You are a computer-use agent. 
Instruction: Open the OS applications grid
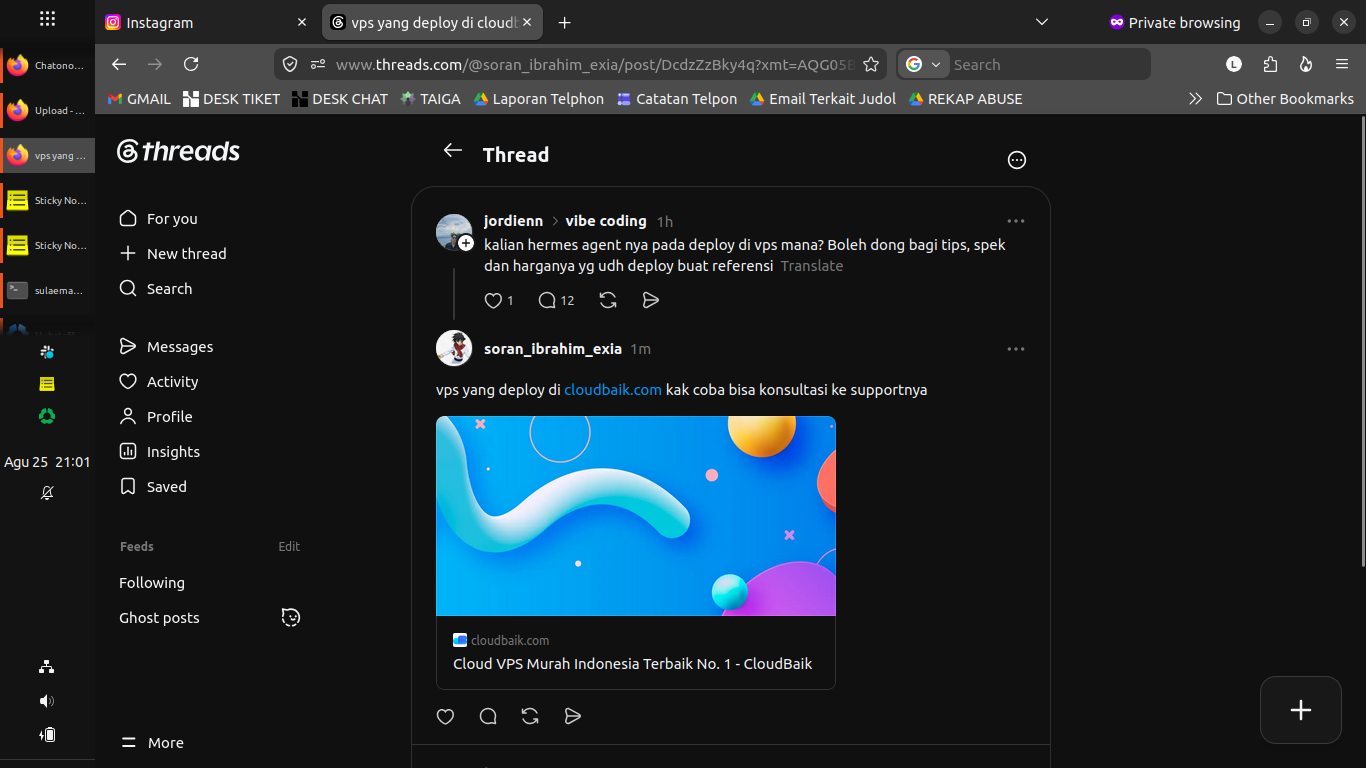tap(47, 19)
